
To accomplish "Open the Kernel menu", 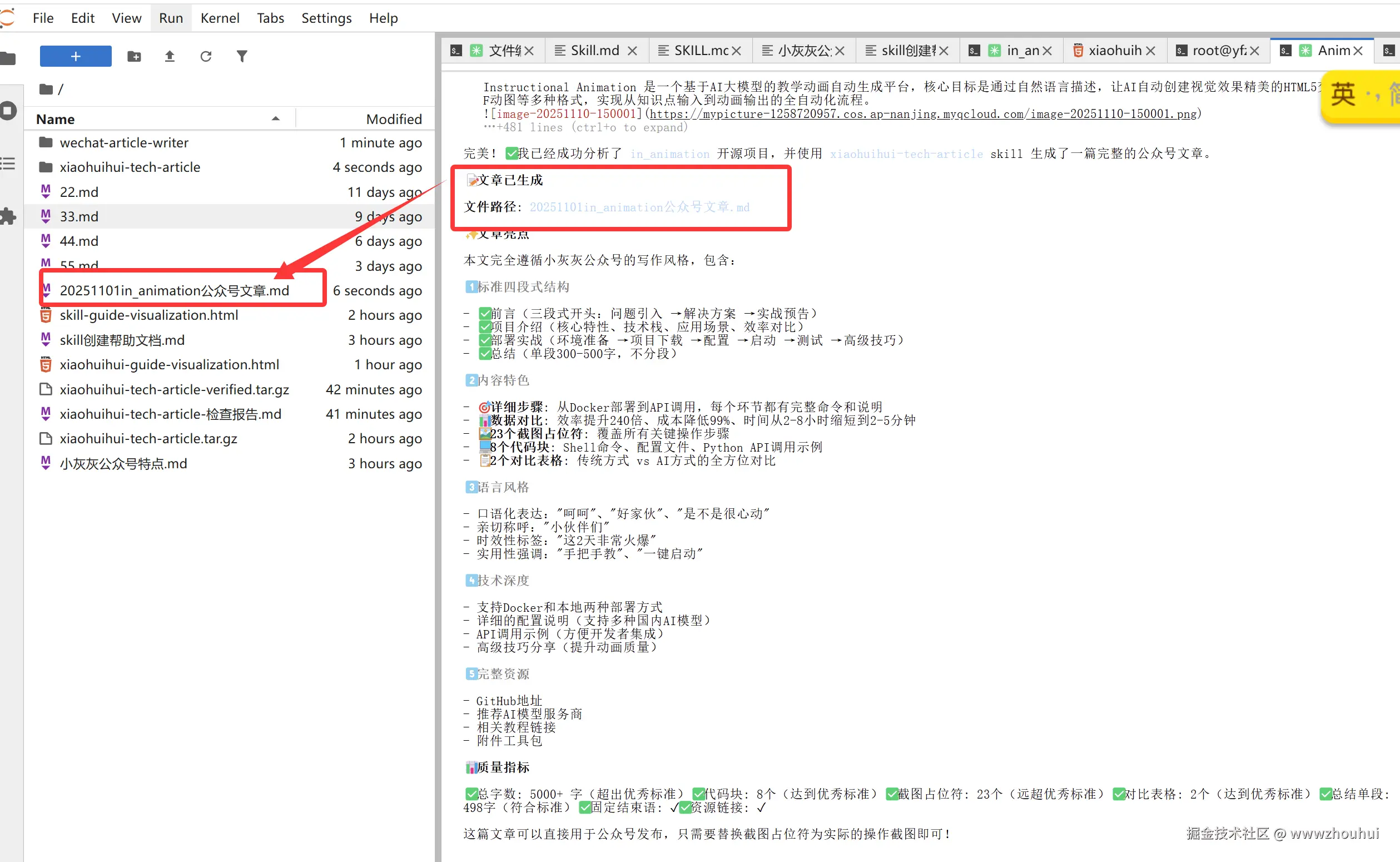I will click(x=220, y=18).
